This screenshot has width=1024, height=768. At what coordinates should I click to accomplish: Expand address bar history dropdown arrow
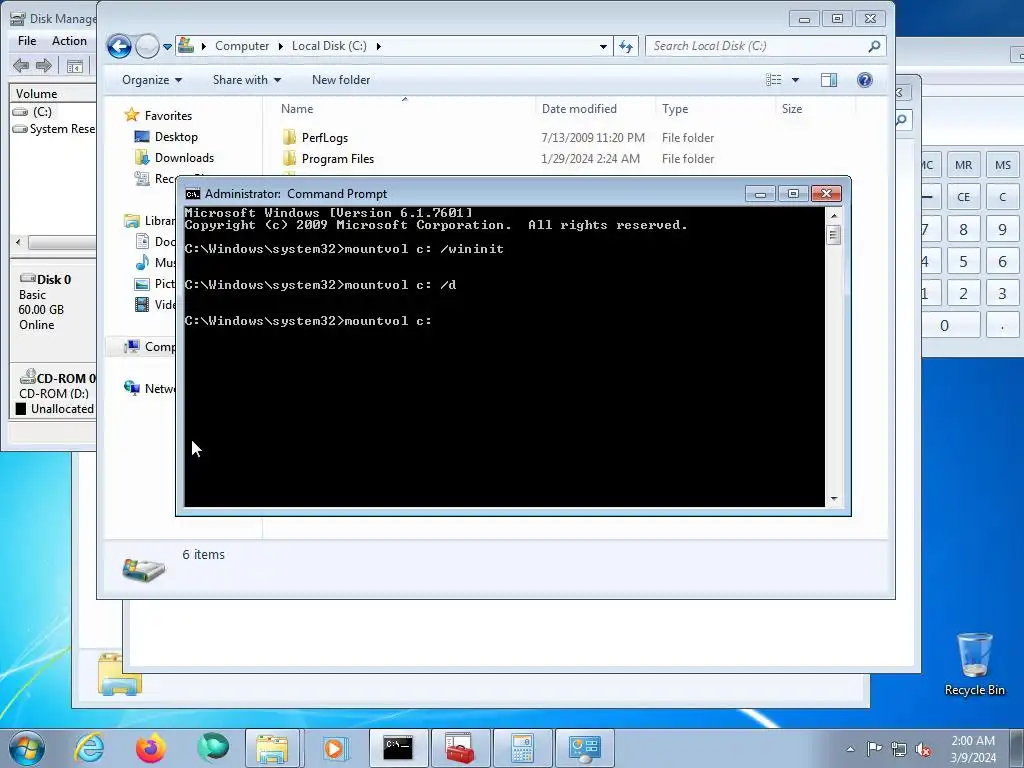pos(603,46)
